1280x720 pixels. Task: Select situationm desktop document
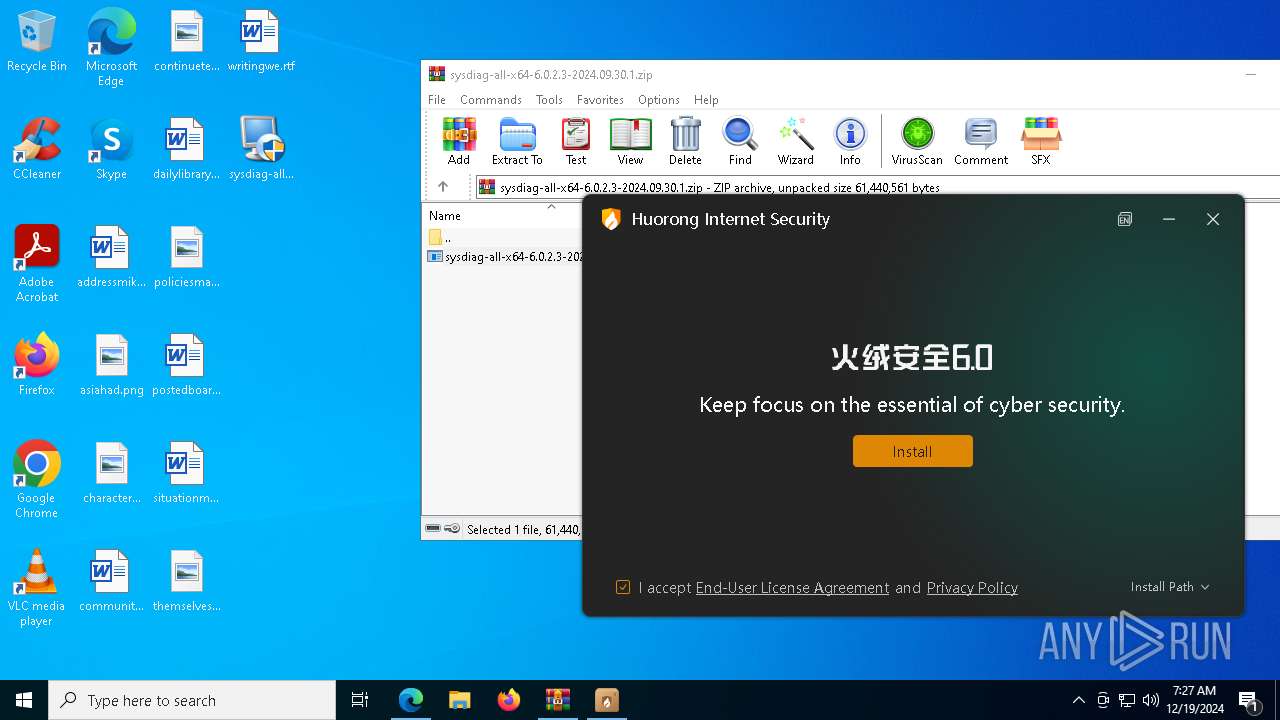coord(186,473)
